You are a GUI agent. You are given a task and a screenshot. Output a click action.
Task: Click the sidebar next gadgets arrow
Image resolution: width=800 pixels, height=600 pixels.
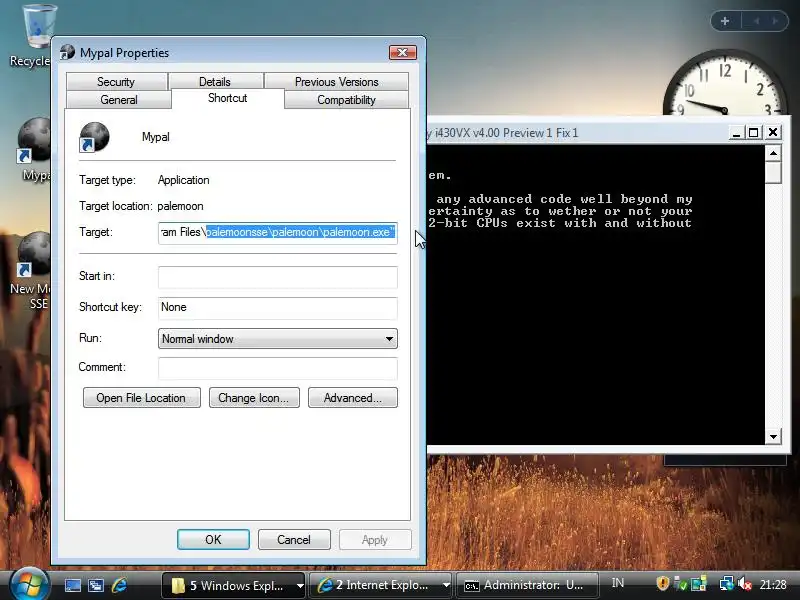point(775,21)
